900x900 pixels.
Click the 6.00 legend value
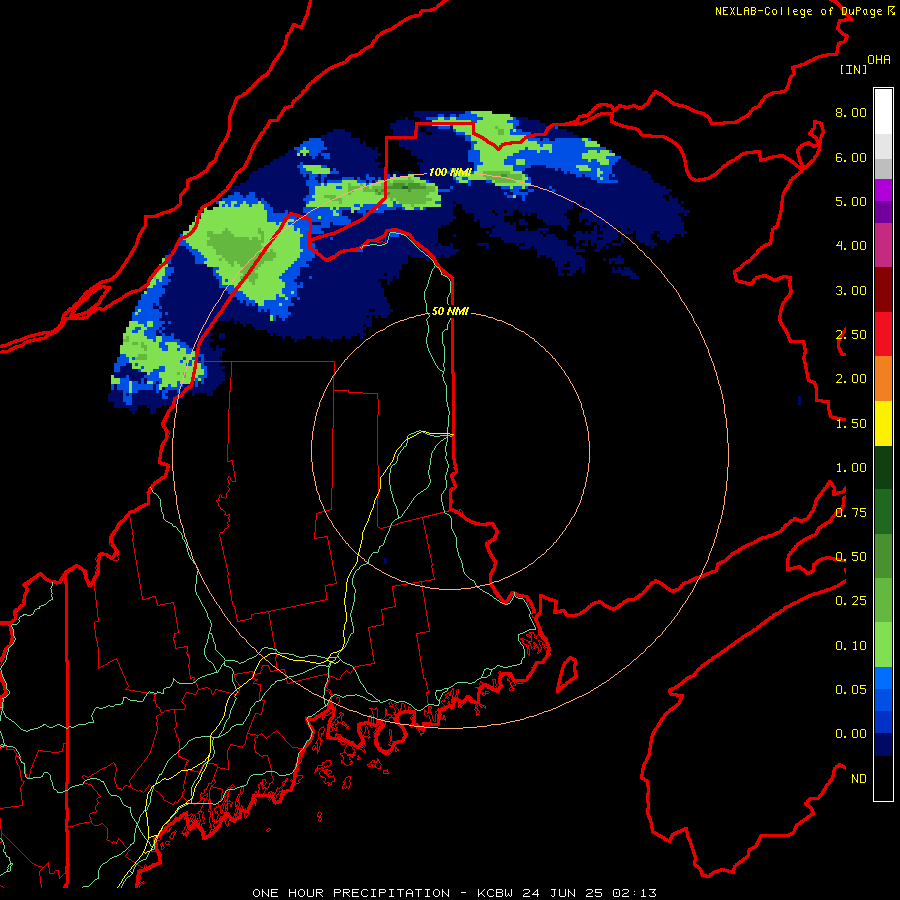851,157
